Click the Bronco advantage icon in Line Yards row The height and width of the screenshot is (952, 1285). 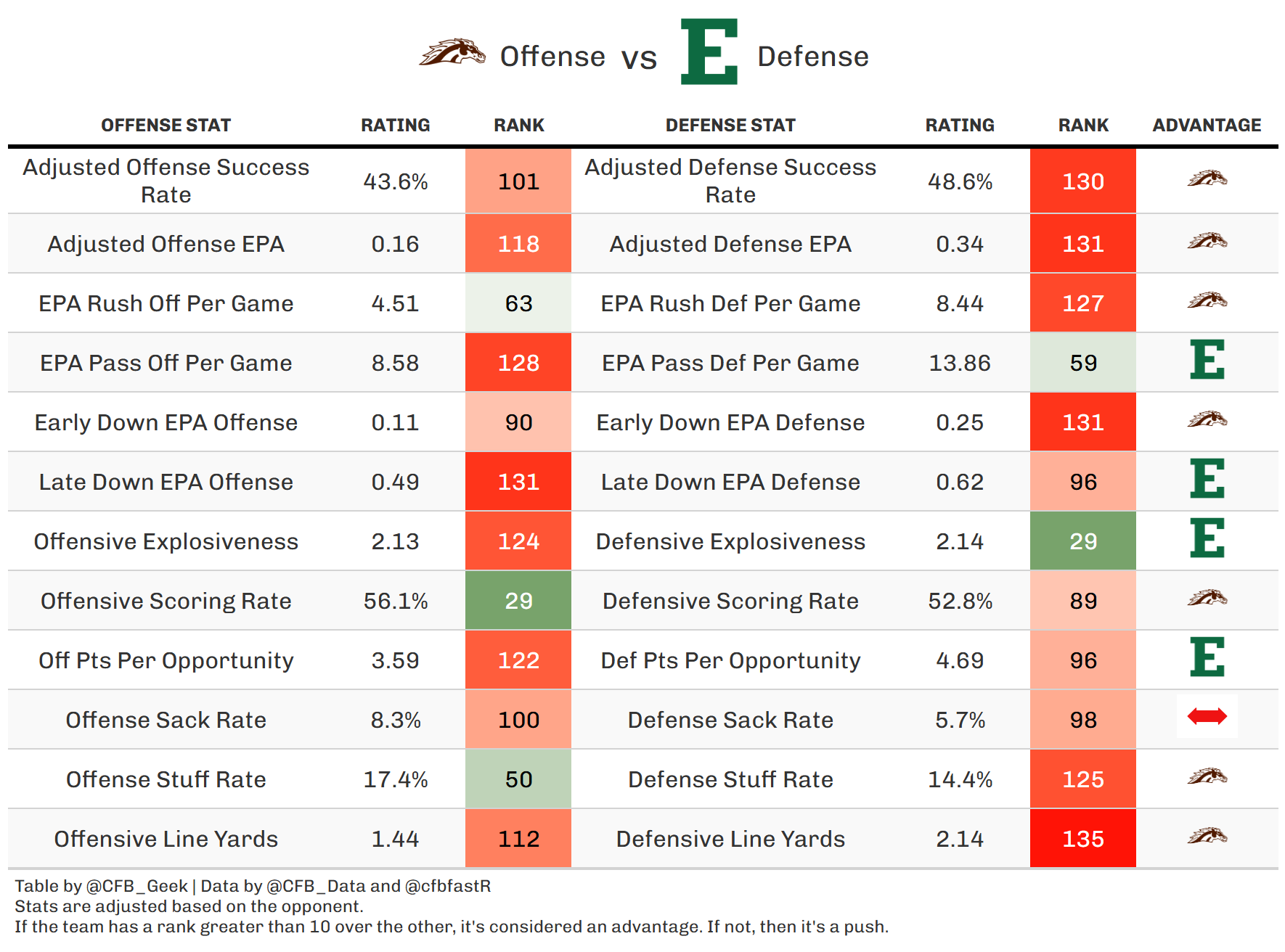pyautogui.click(x=1207, y=836)
